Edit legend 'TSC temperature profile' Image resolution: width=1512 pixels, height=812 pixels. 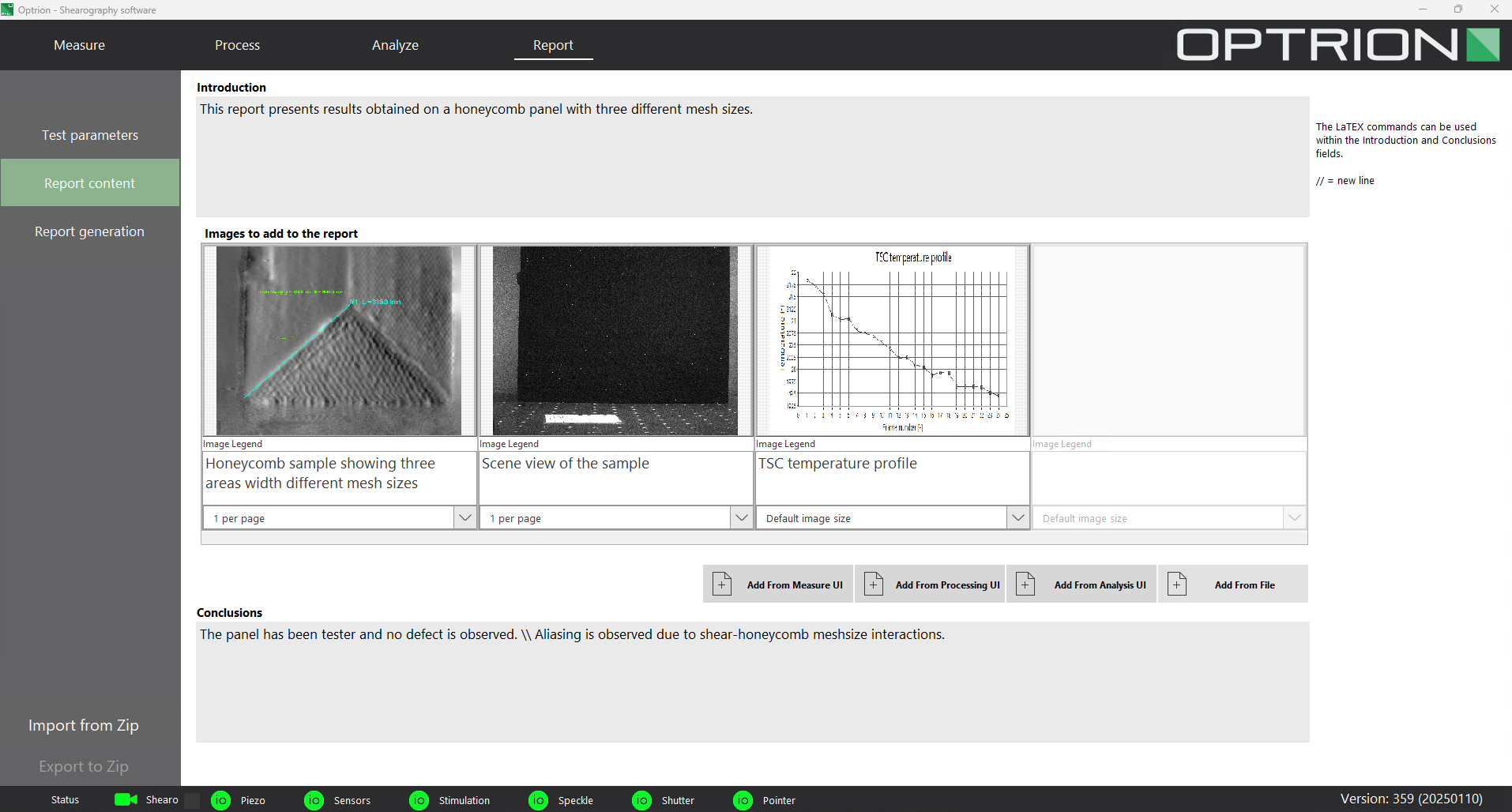[x=893, y=478]
